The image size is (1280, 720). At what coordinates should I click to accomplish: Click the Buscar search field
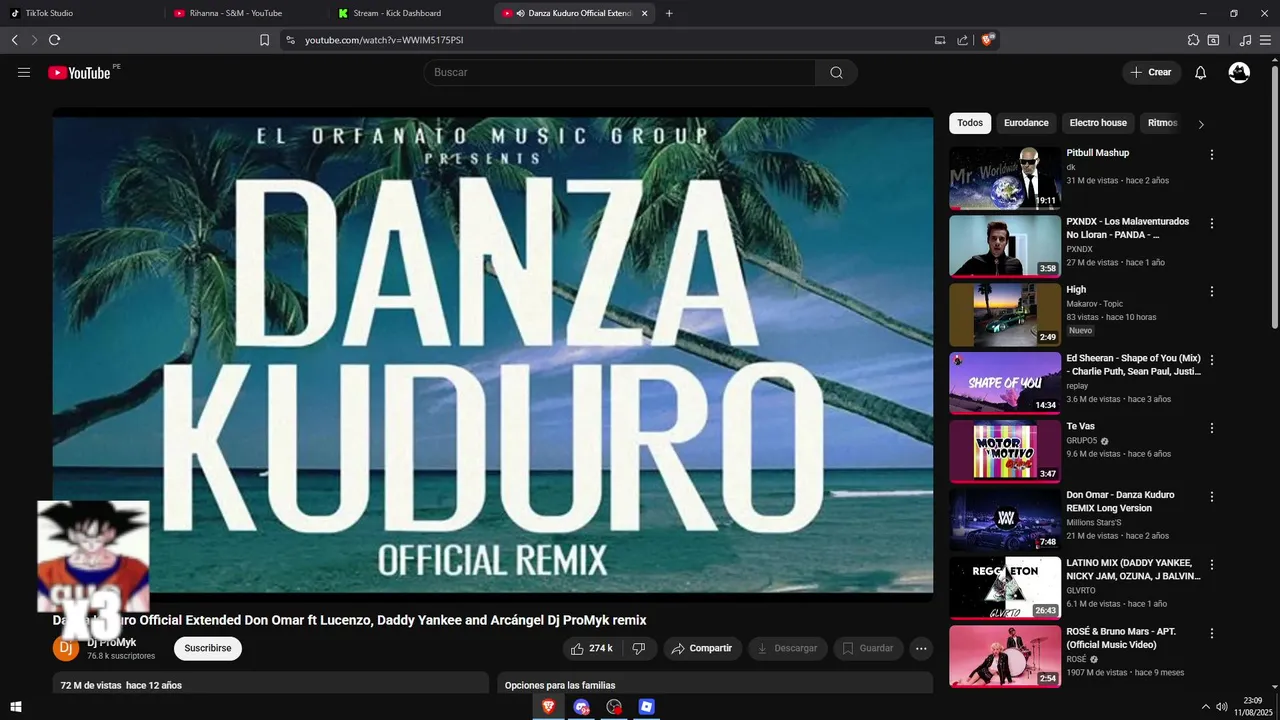pos(619,72)
